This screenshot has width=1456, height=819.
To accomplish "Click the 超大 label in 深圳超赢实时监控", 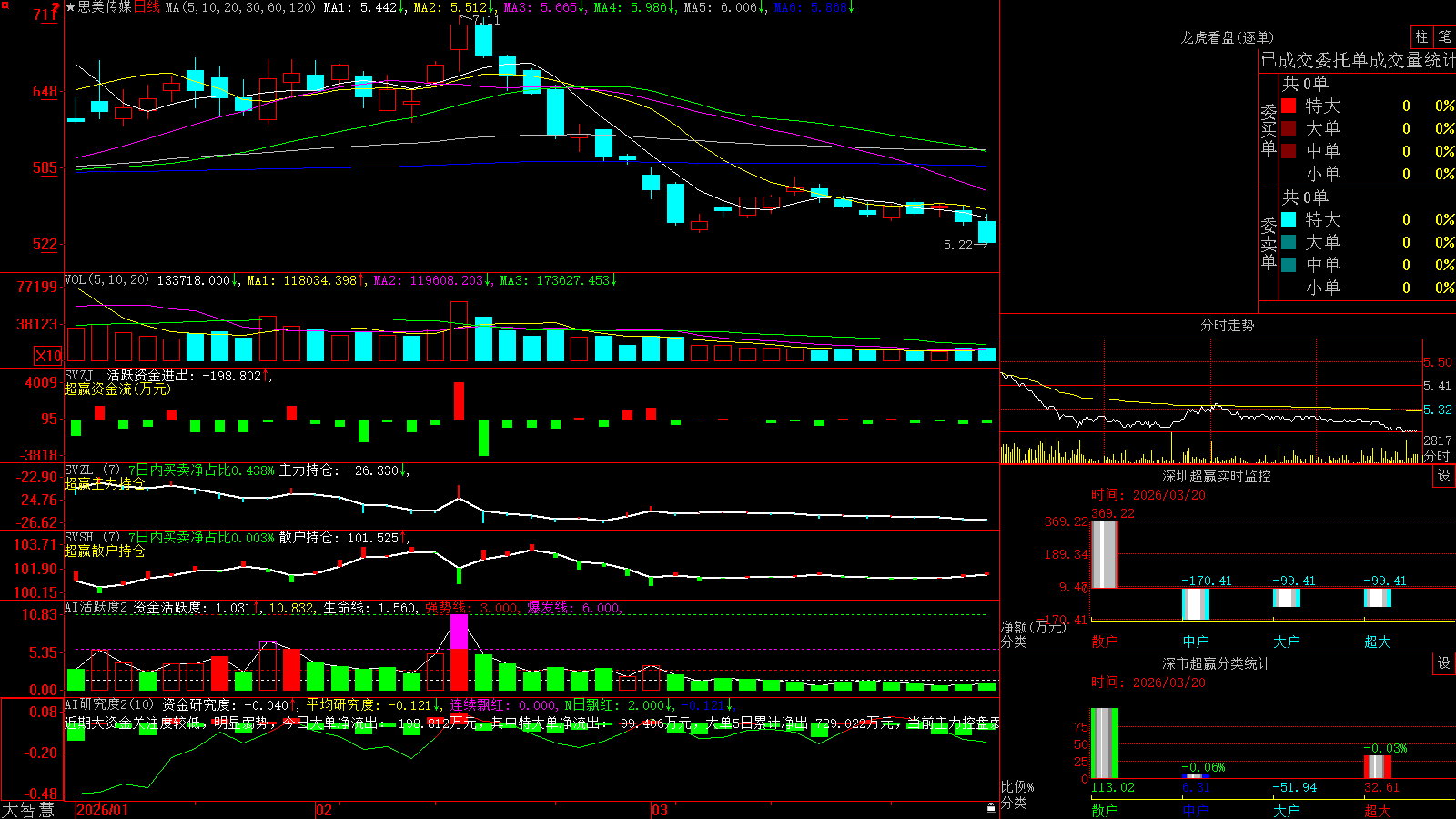I will (x=1377, y=642).
